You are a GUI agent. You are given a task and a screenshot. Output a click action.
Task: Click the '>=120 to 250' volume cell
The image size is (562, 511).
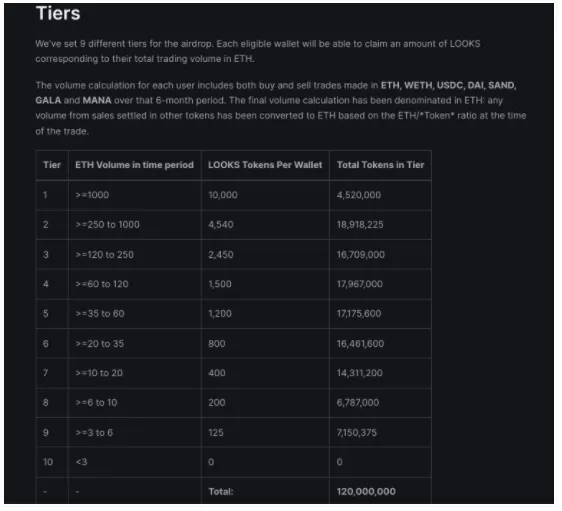pos(134,255)
